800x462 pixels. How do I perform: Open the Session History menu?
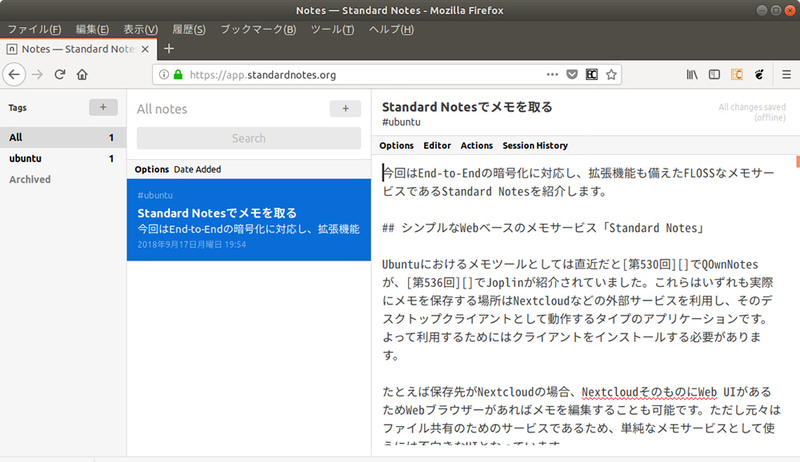(535, 145)
